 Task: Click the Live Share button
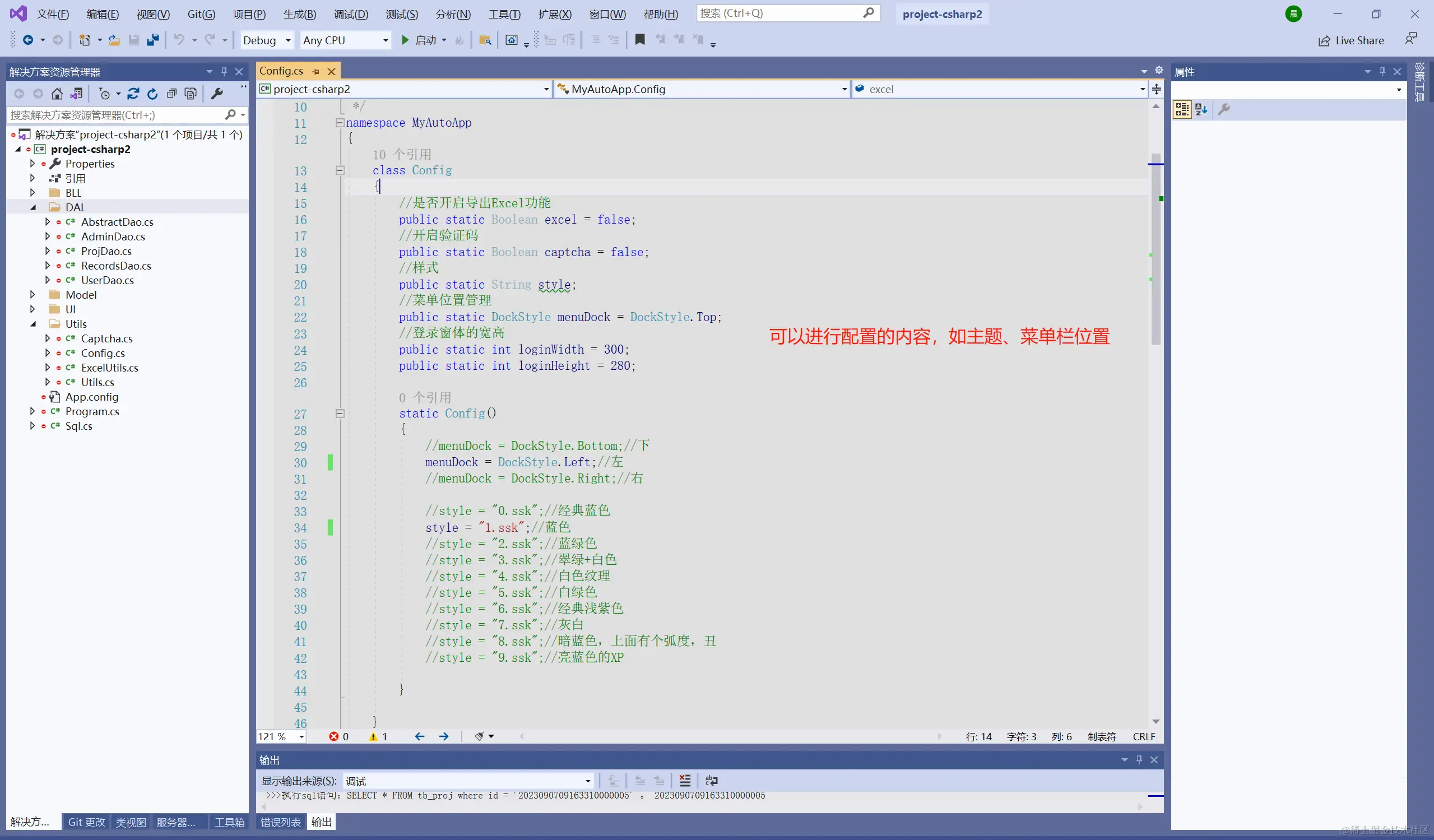click(x=1351, y=40)
